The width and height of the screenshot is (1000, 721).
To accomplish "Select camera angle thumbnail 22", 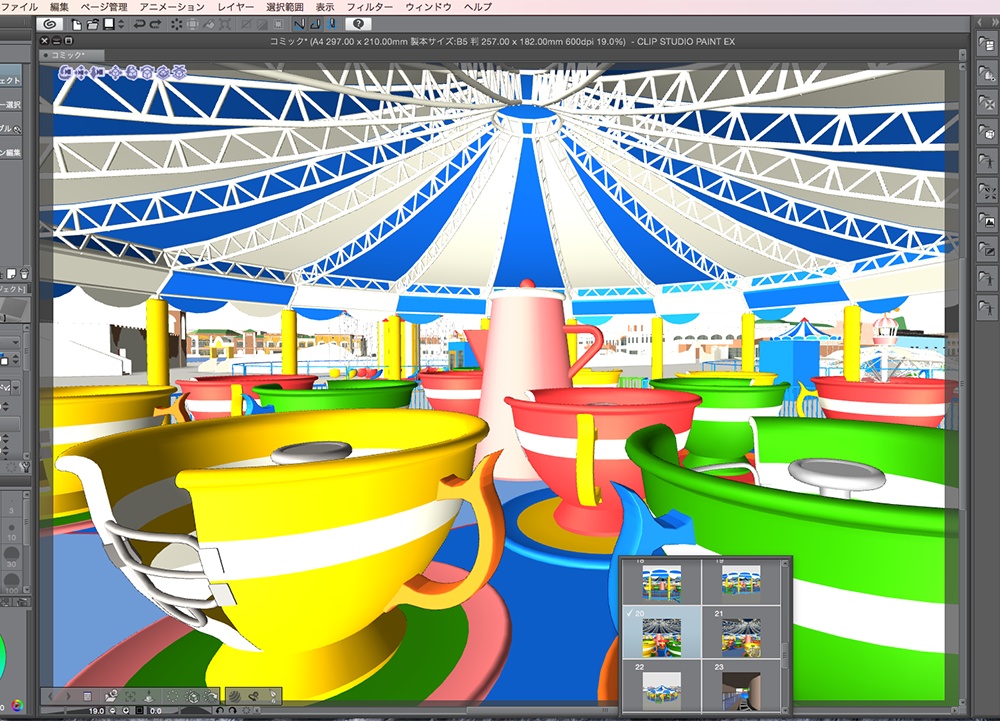I will [x=661, y=686].
